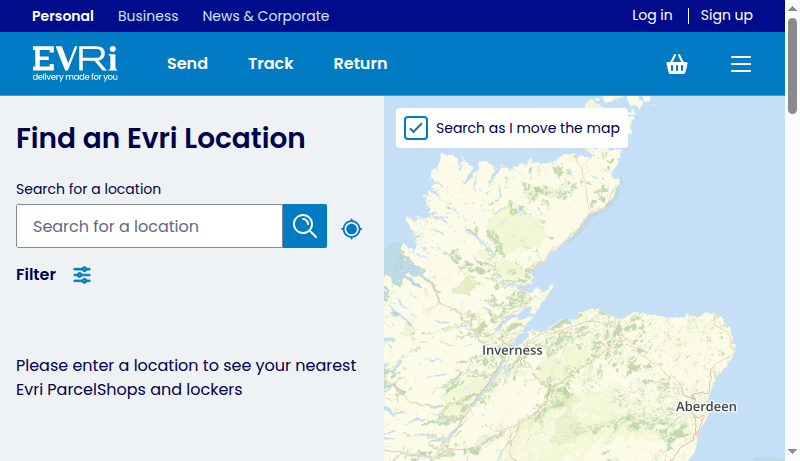Click the scrollbar up arrow

point(793,6)
